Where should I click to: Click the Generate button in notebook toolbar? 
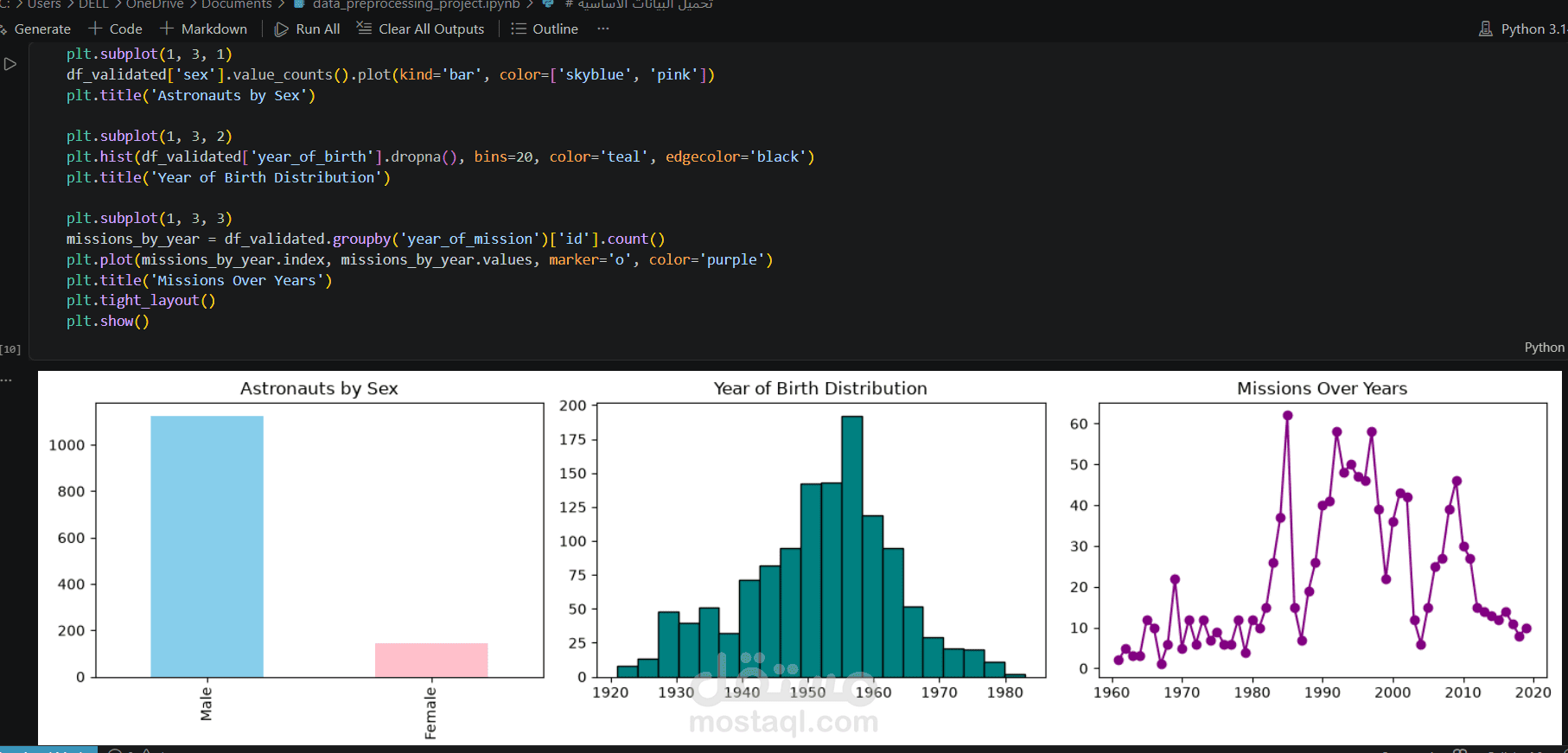[35, 29]
